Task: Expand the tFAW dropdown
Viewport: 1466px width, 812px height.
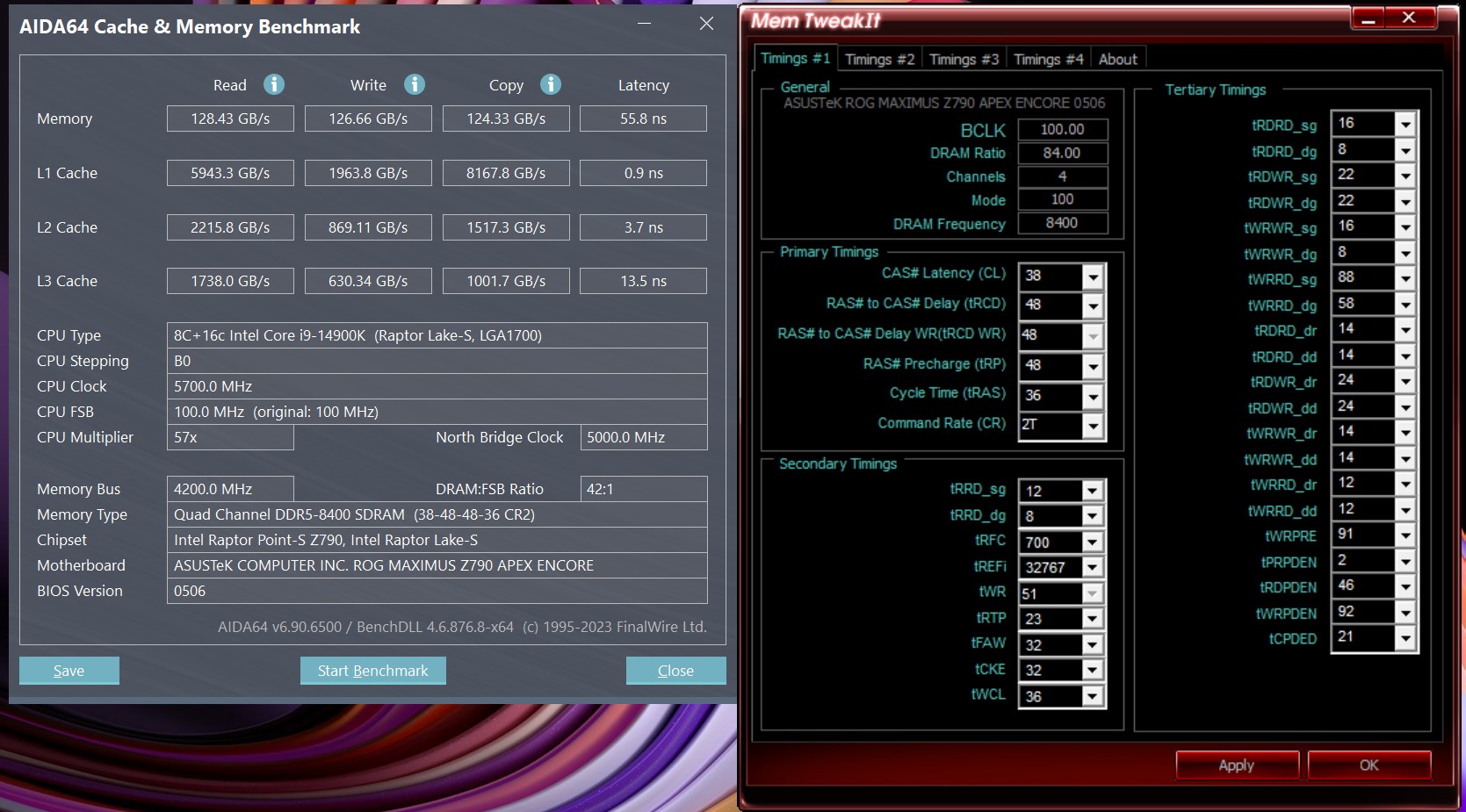Action: tap(1092, 645)
